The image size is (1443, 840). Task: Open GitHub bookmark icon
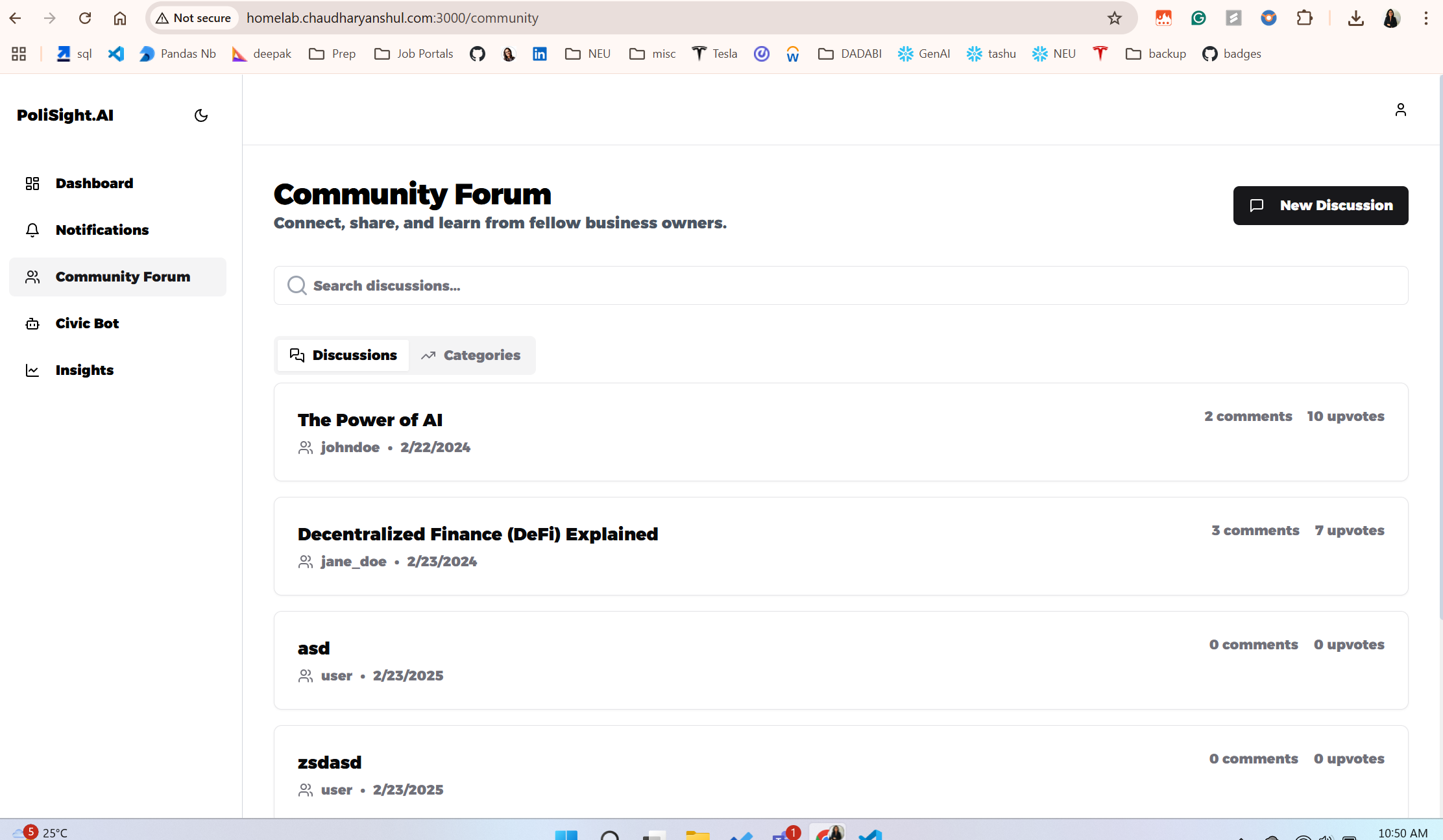click(478, 54)
